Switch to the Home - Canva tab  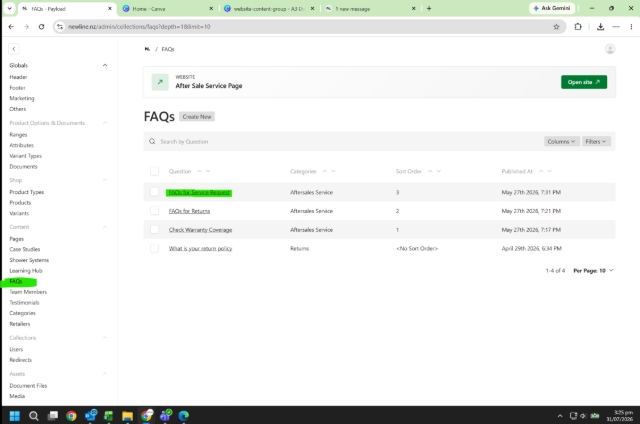pos(167,9)
